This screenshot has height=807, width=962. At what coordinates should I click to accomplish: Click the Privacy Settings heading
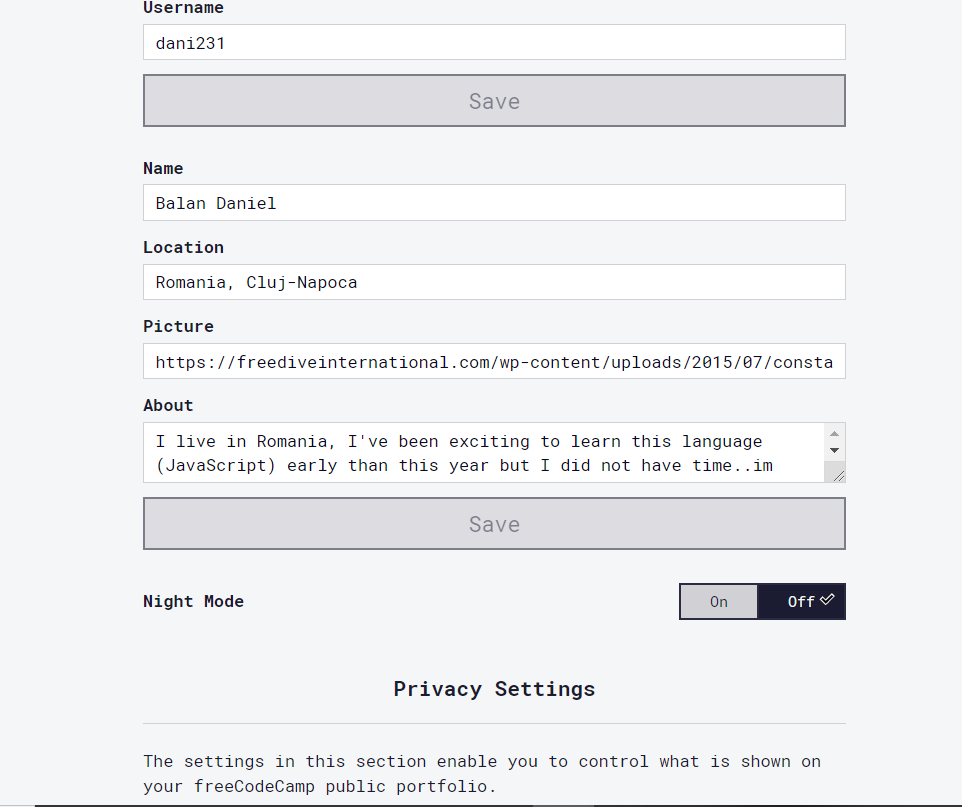point(494,689)
